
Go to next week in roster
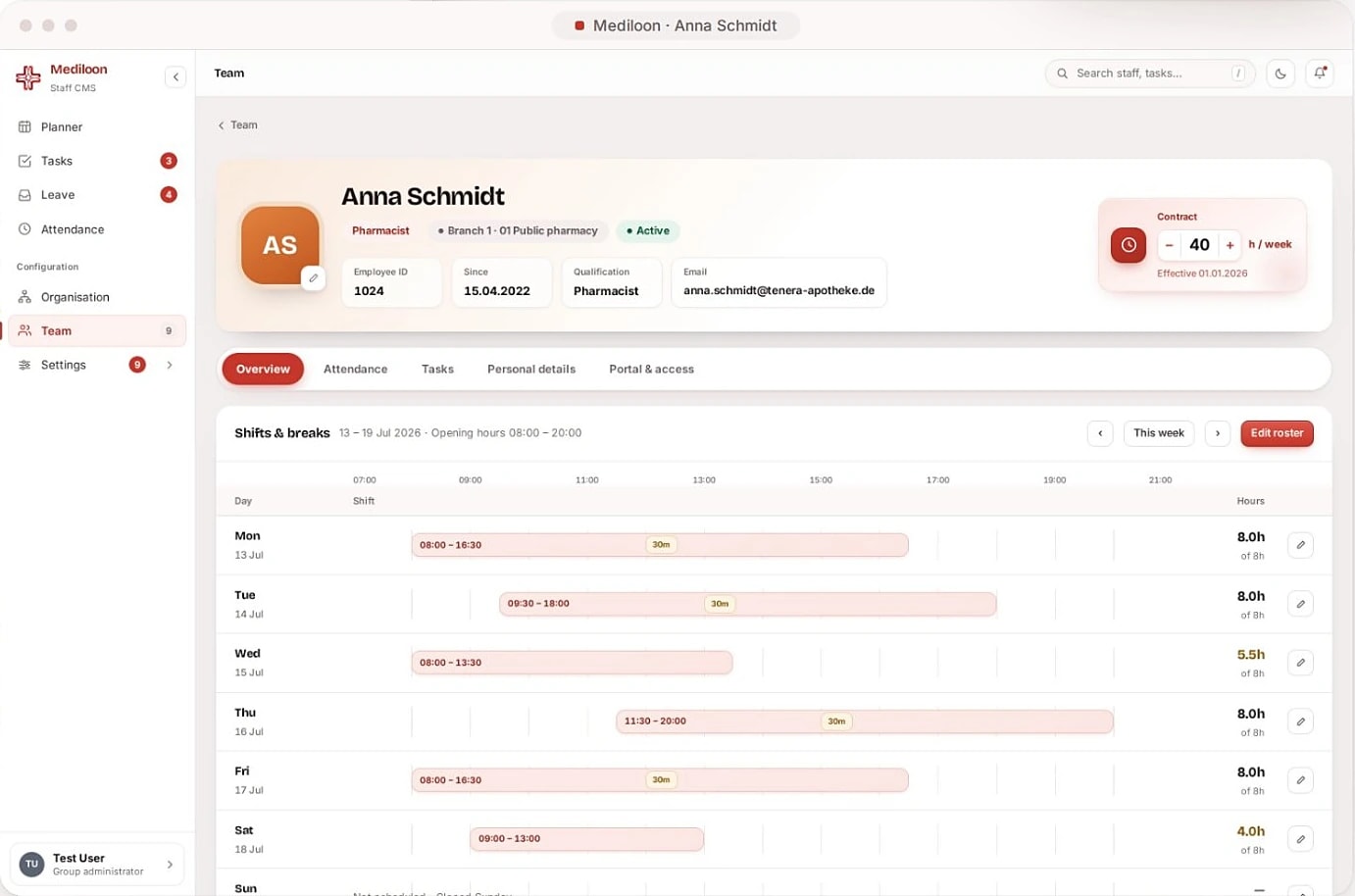click(x=1218, y=433)
